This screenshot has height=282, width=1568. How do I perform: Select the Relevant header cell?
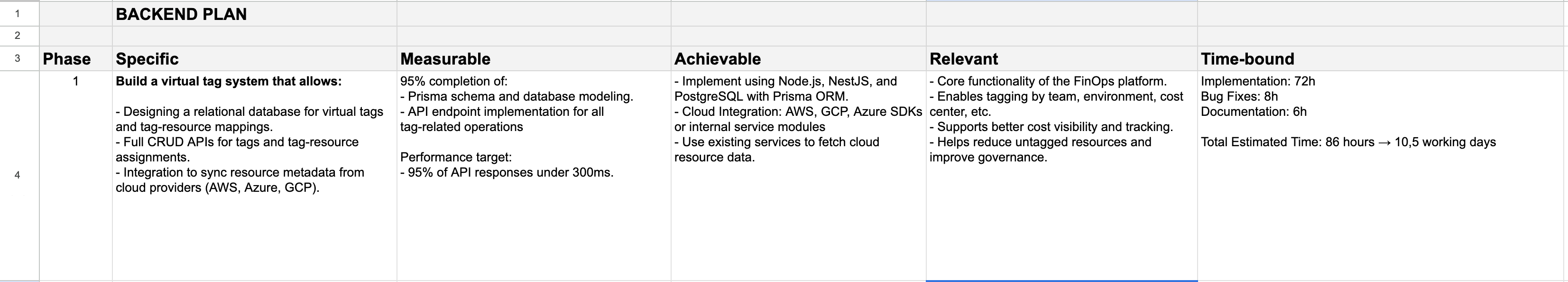(1061, 58)
